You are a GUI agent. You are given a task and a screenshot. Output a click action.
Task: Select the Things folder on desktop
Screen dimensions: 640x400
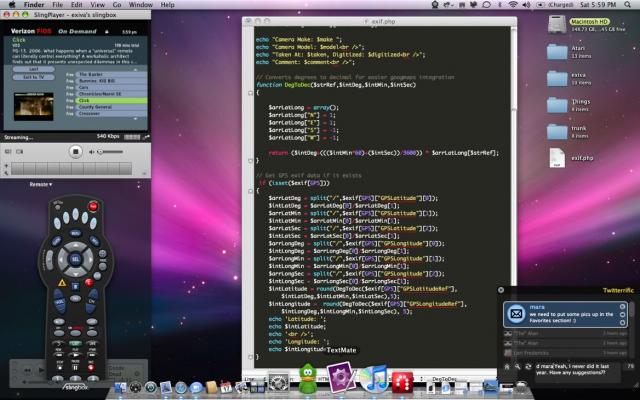pyautogui.click(x=557, y=105)
